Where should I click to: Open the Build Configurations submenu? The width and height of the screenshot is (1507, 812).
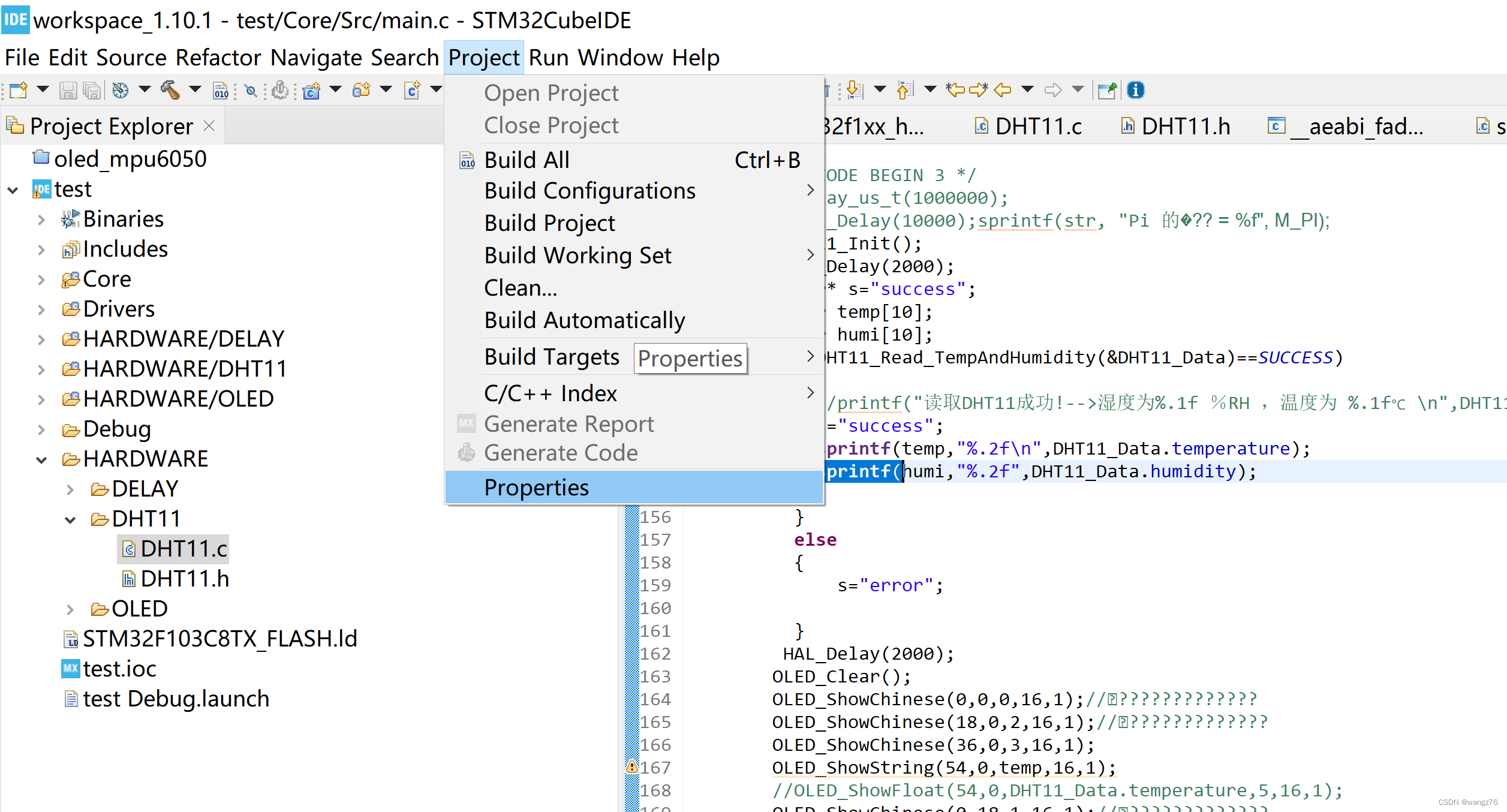591,190
